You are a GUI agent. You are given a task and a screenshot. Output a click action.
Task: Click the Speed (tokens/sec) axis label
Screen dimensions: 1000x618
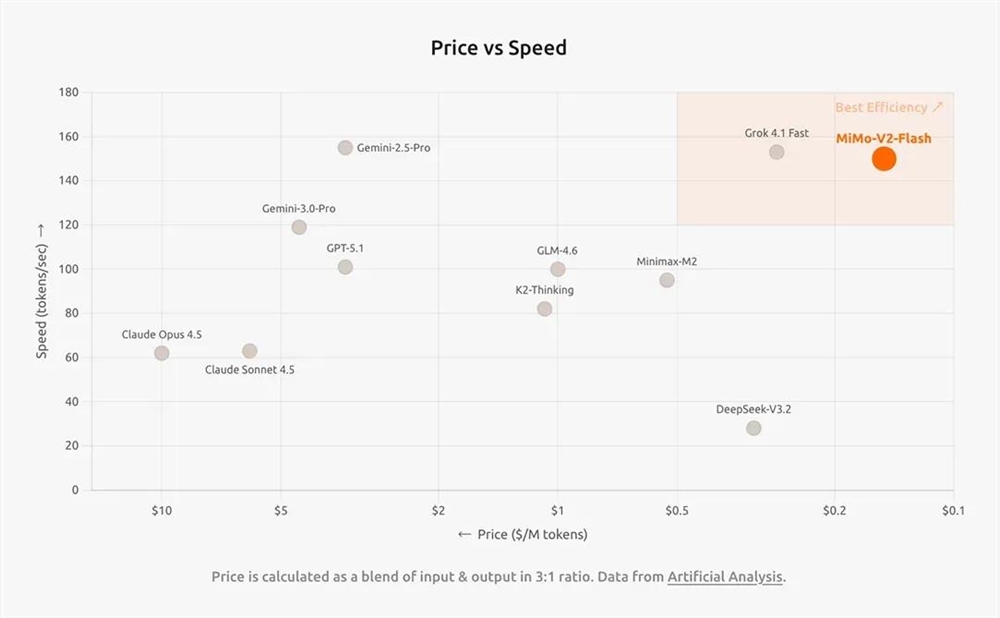click(41, 291)
